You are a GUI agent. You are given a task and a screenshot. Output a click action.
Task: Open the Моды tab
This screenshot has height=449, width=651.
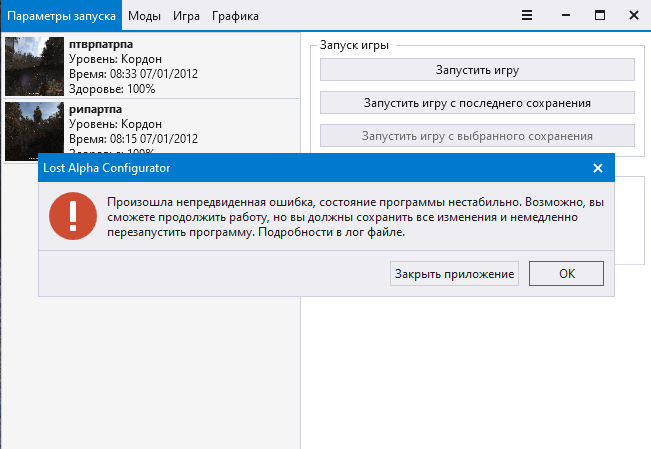pos(144,16)
